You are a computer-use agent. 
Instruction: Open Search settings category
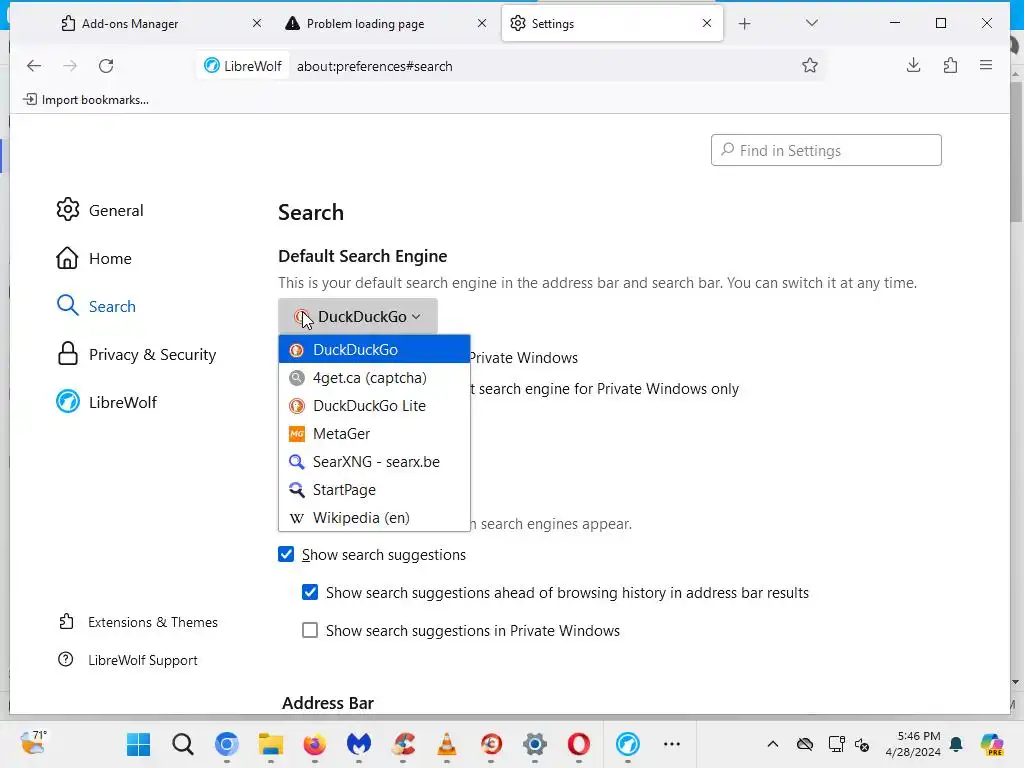click(x=96, y=306)
